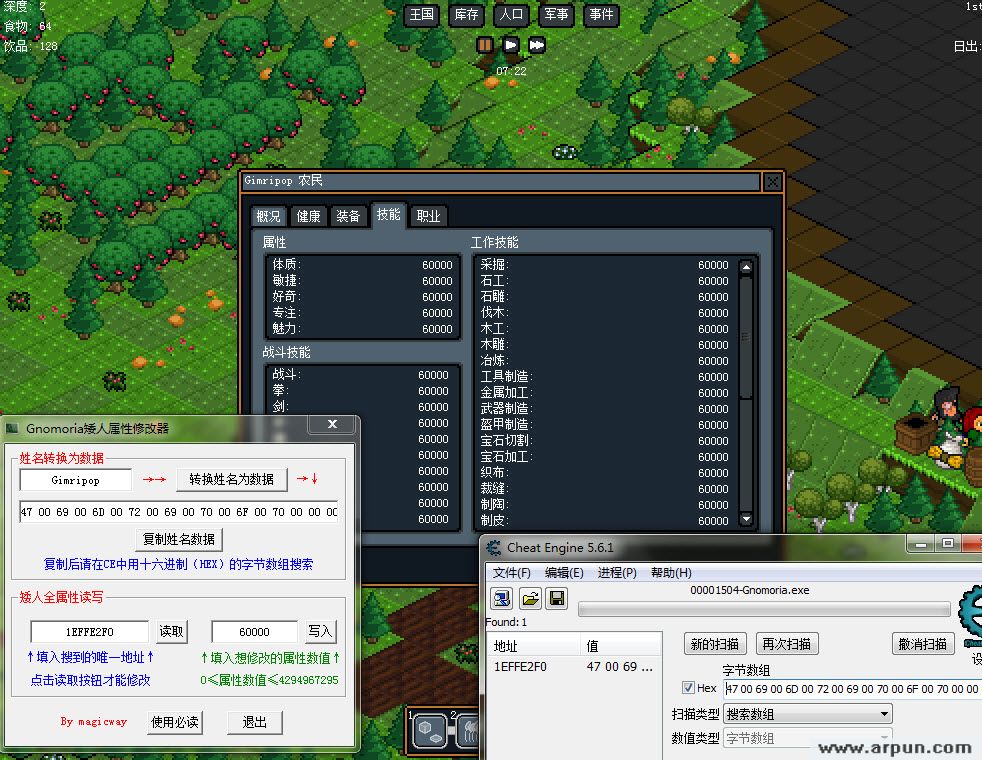Click the 转换姓名为数据 button
The height and width of the screenshot is (760, 982).
pyautogui.click(x=232, y=480)
